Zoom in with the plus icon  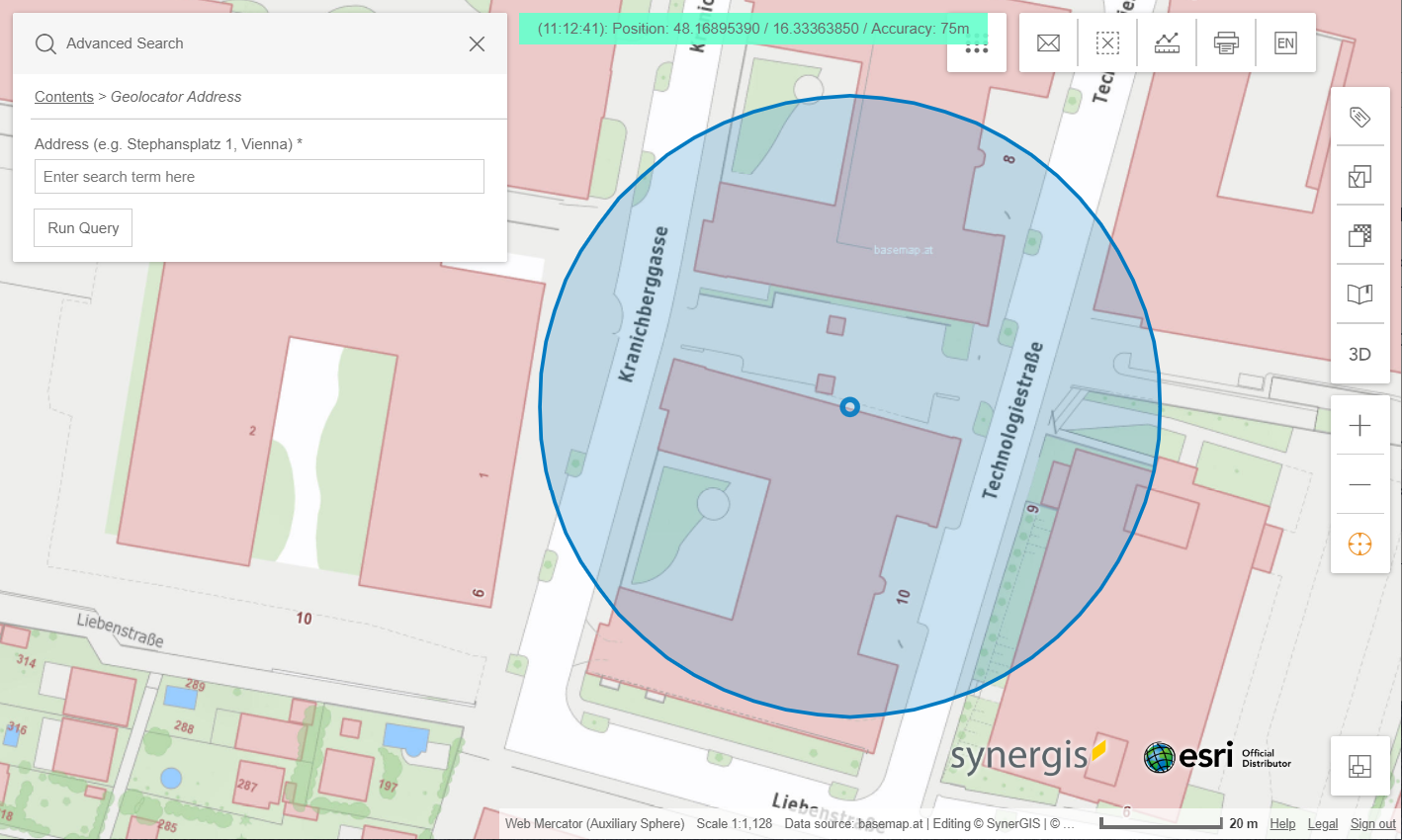(x=1359, y=425)
